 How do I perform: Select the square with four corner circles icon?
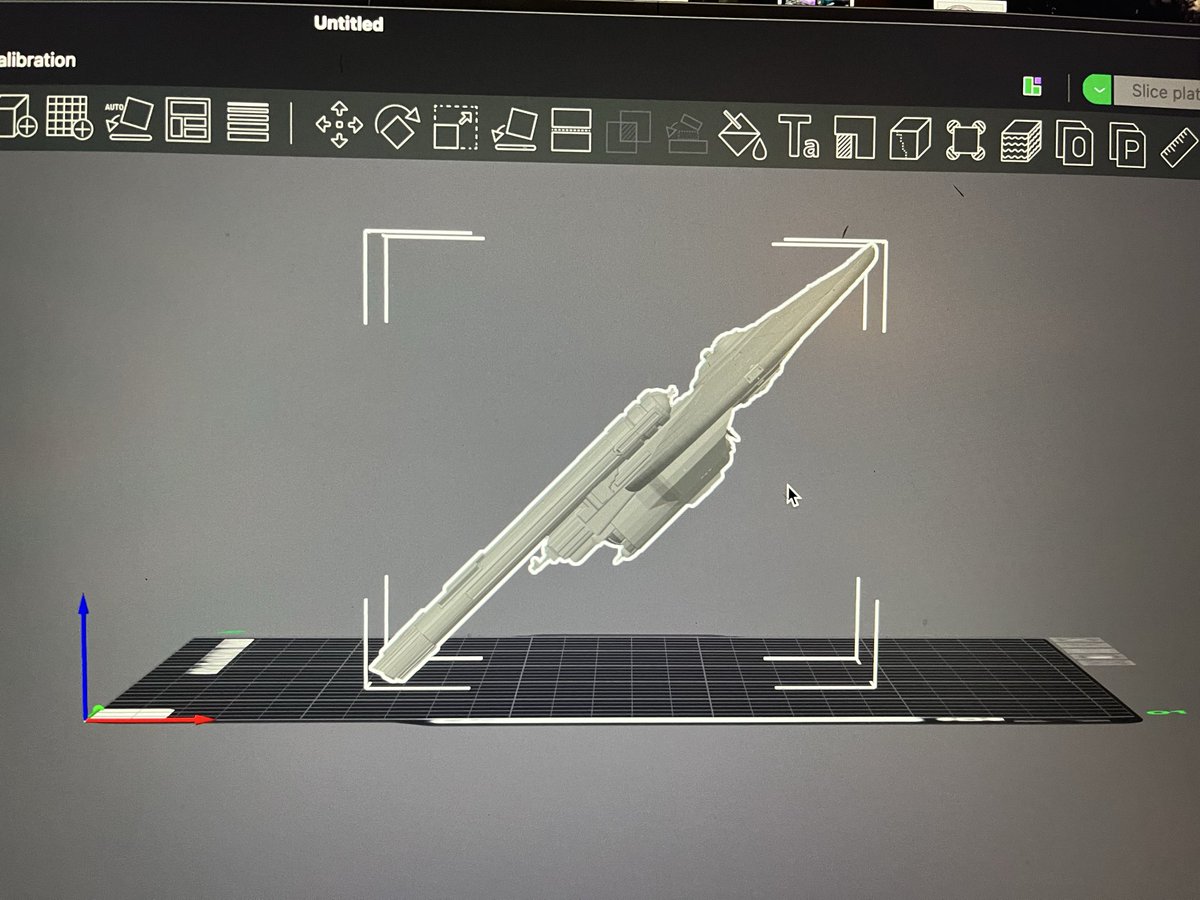[965, 140]
